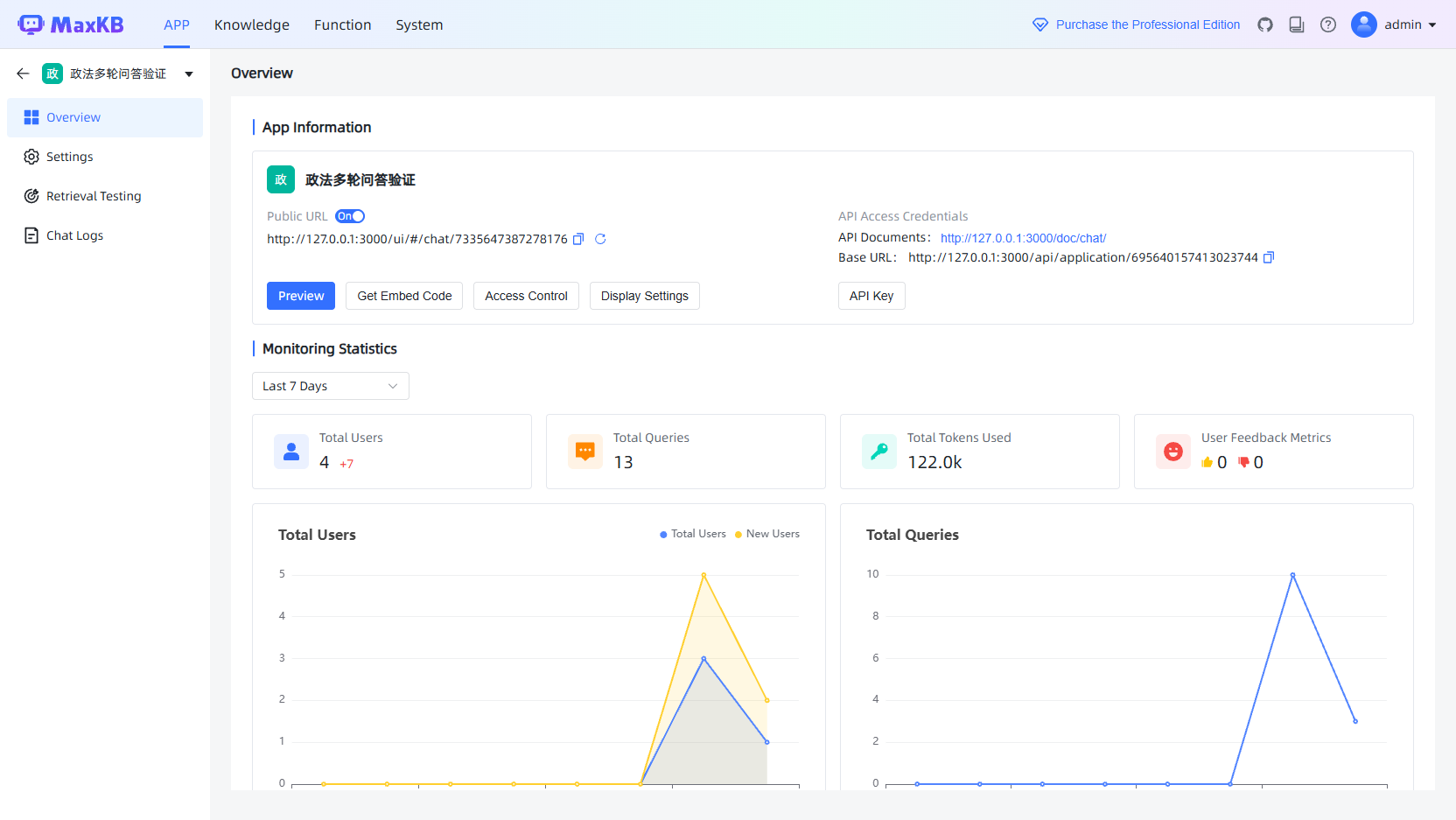Viewport: 1456px width, 820px height.
Task: Click the peak point of Total Queries chart
Action: [x=1292, y=575]
